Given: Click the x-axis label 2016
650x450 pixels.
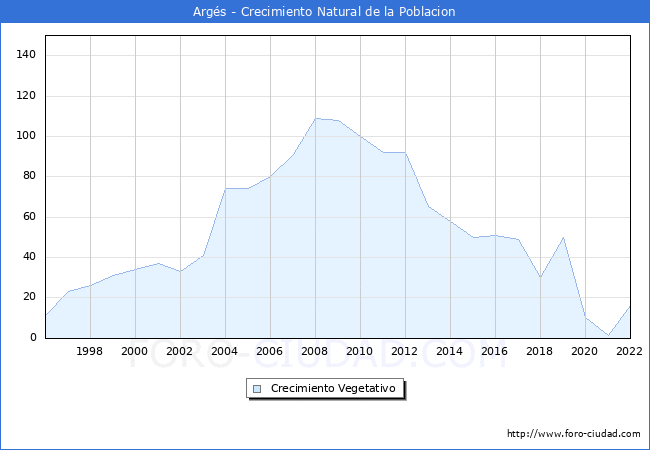Looking at the screenshot, I should pyautogui.click(x=495, y=351).
